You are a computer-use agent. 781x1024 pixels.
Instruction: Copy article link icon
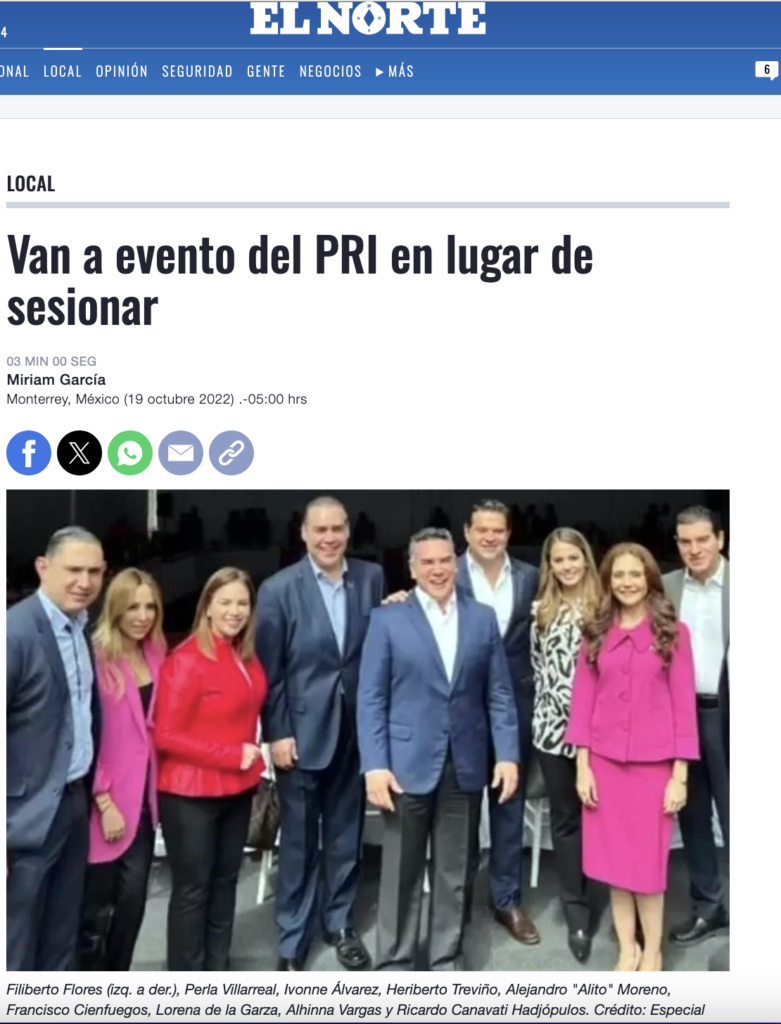pyautogui.click(x=231, y=453)
